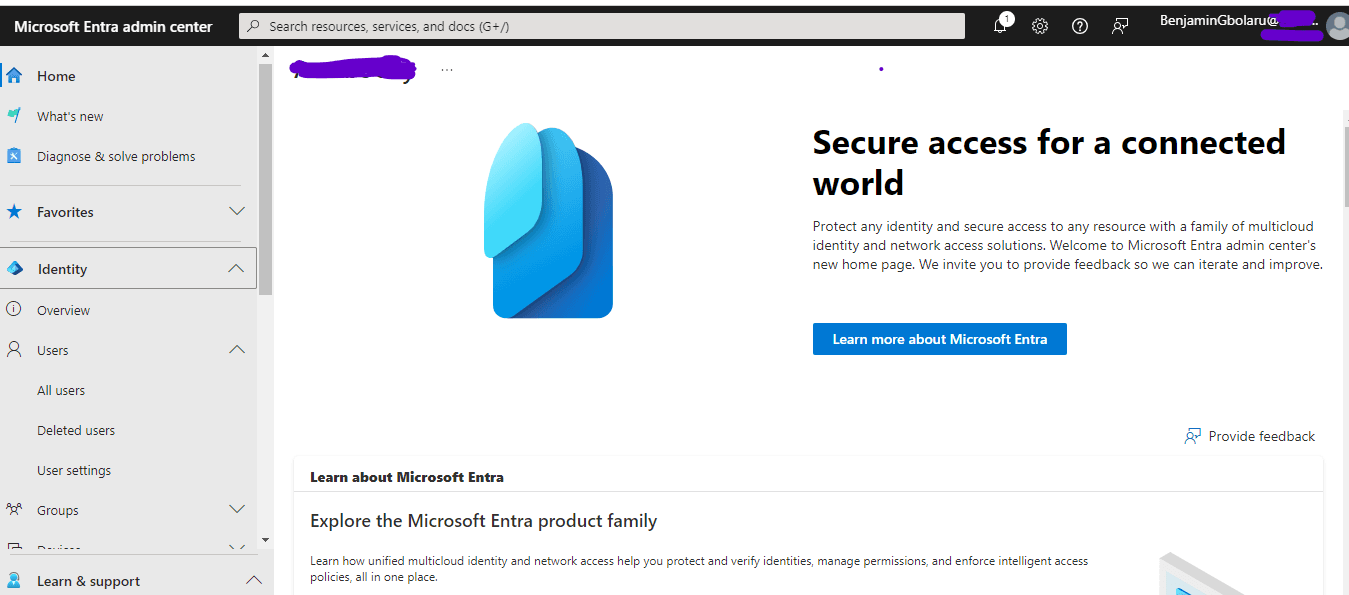This screenshot has width=1349, height=595.
Task: Expand the Favorites section chevron
Action: [x=237, y=211]
